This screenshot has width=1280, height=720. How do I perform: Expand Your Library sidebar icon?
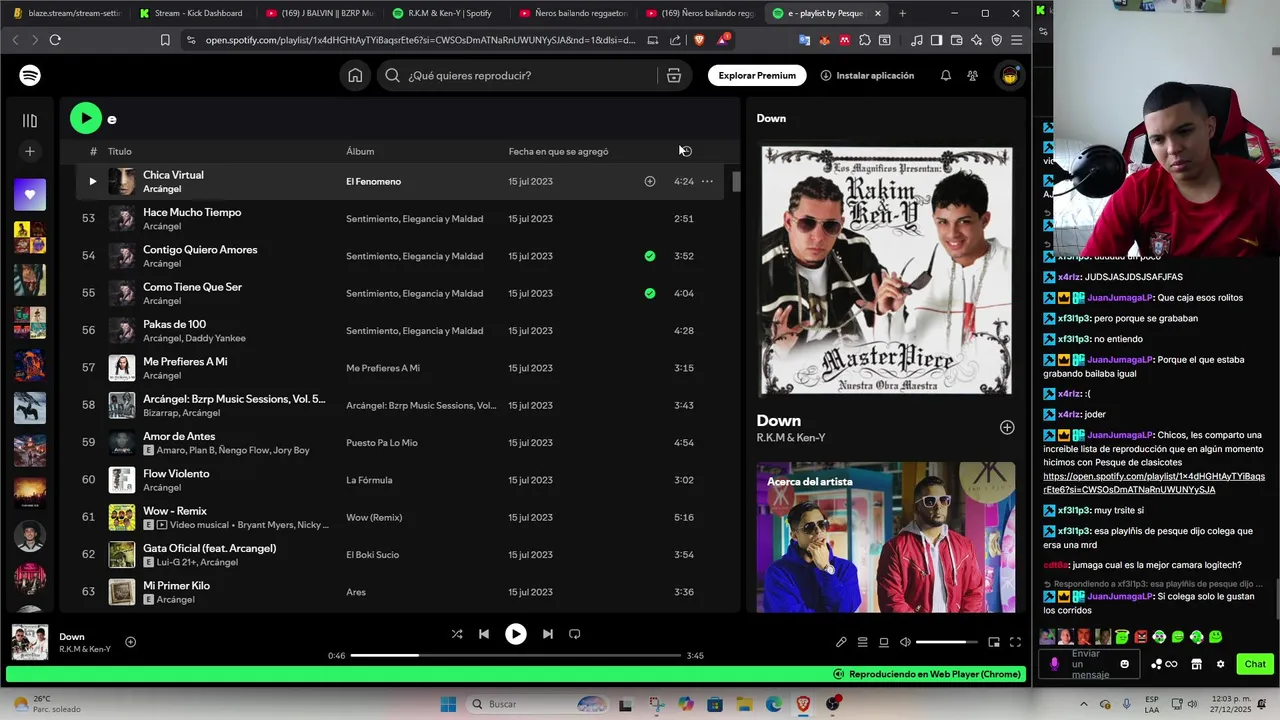30,120
